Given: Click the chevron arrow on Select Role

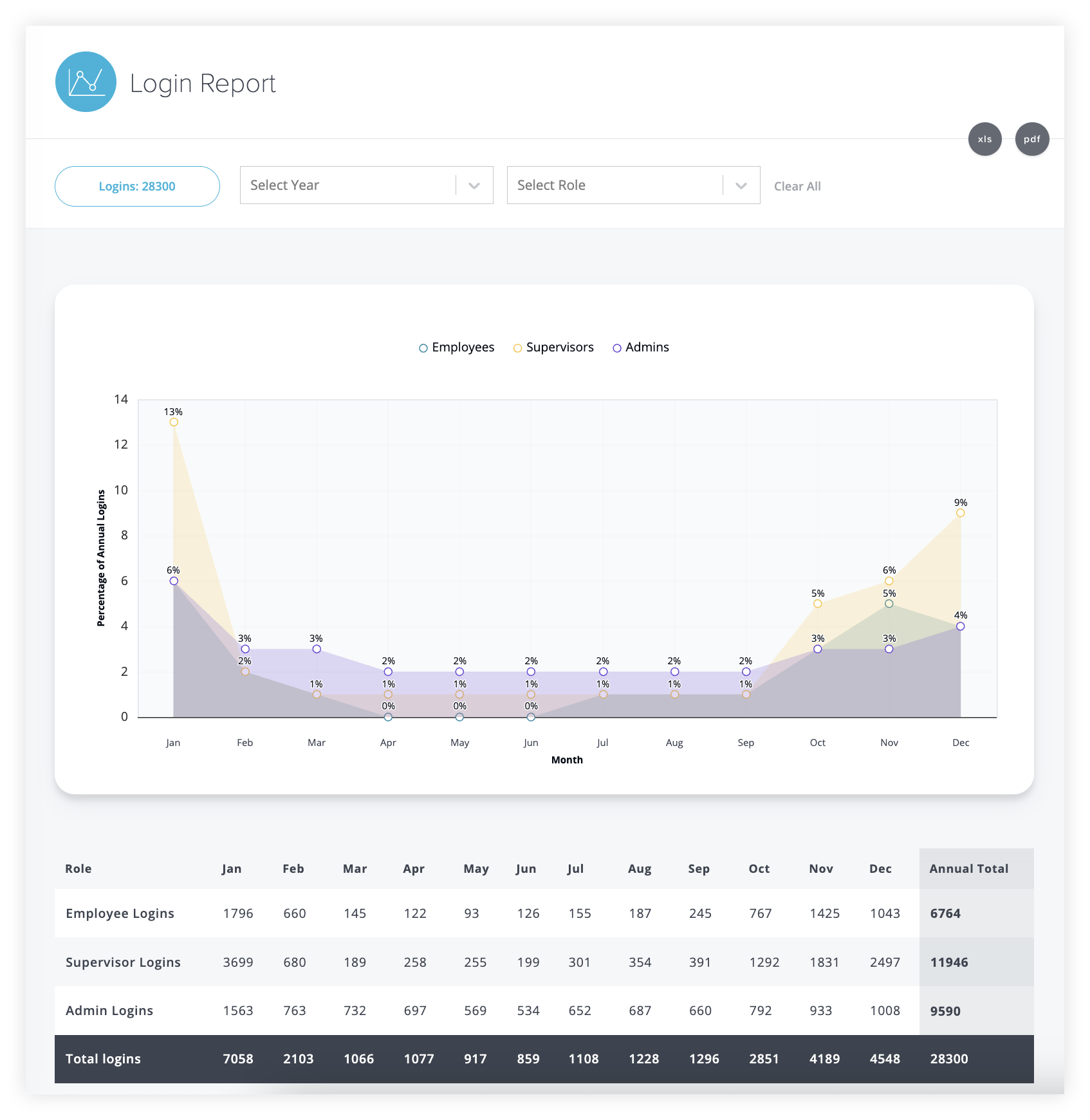Looking at the screenshot, I should coord(741,186).
